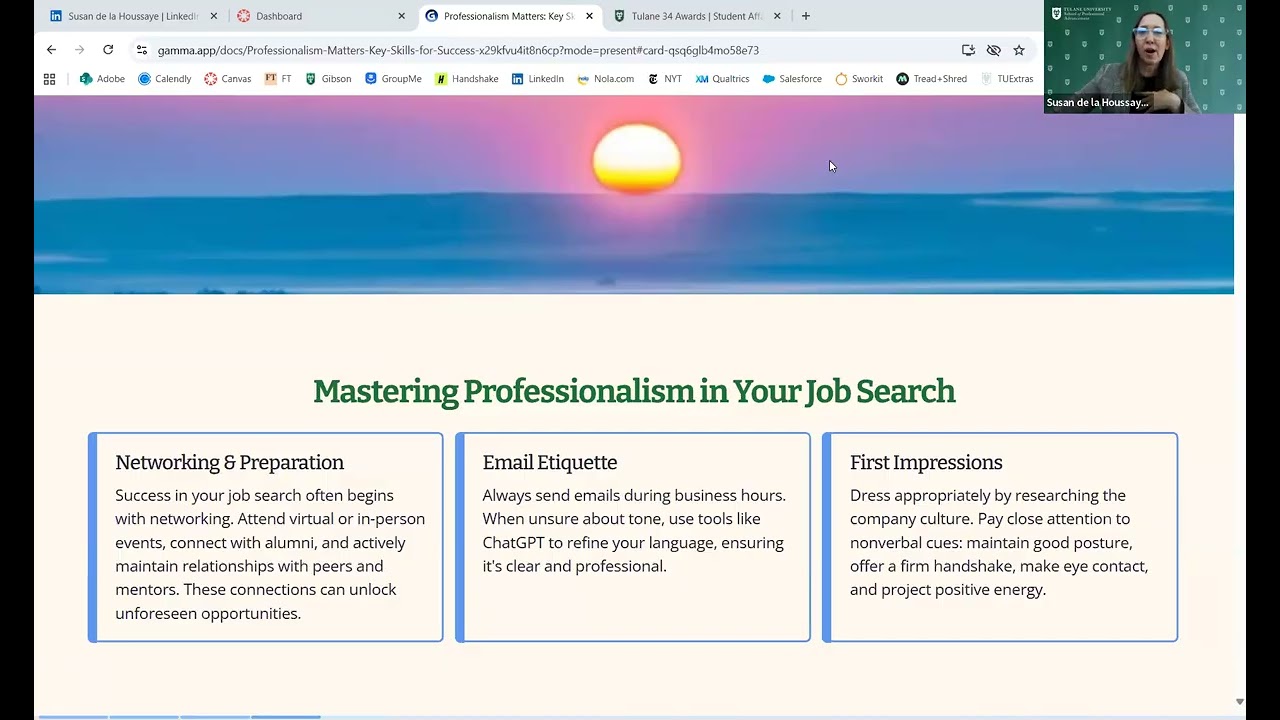Open the Gibson bookmark
This screenshot has height=720, width=1280.
click(328, 79)
